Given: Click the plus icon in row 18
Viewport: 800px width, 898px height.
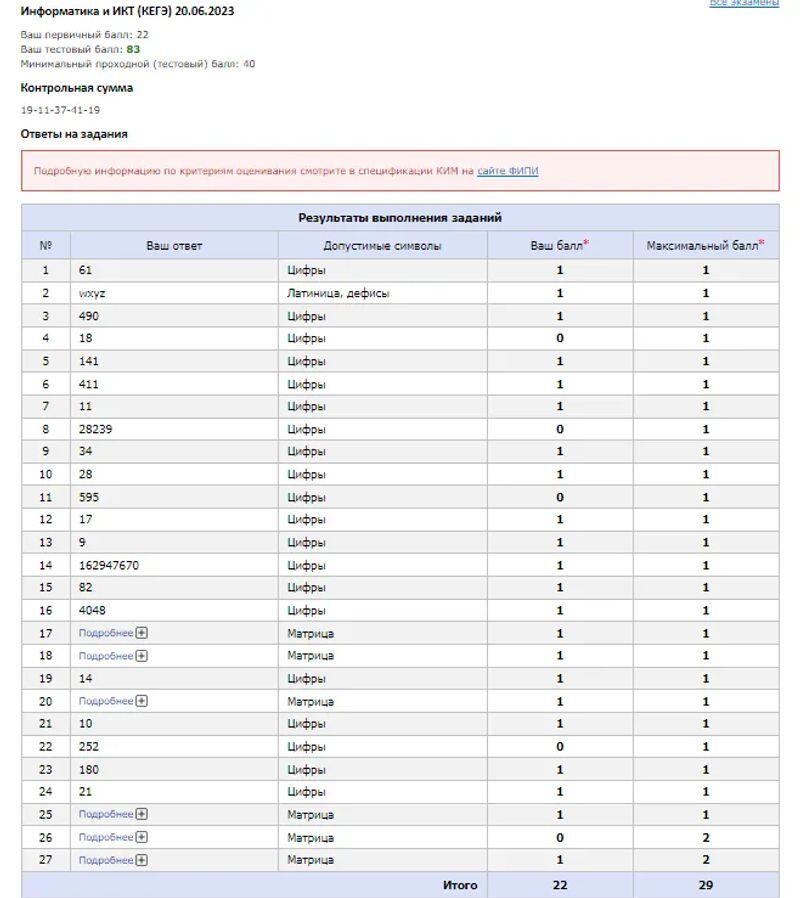Looking at the screenshot, I should (142, 656).
